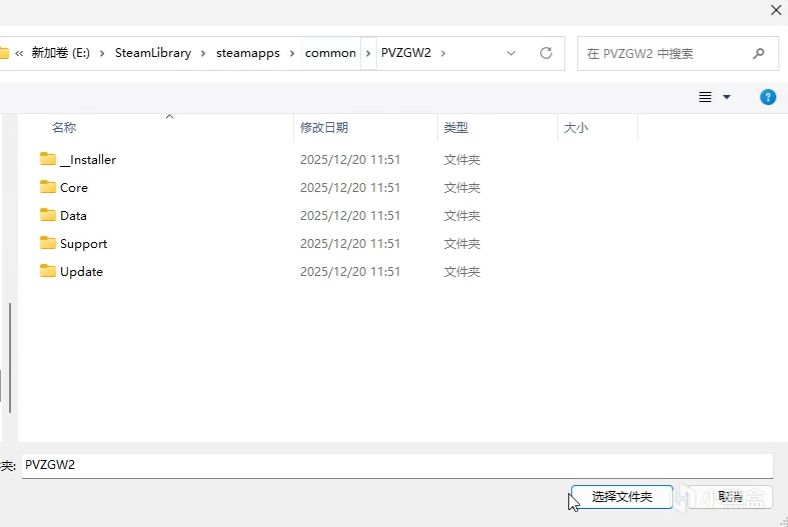Close the folder picker dialog
The image size is (788, 527).
[775, 10]
